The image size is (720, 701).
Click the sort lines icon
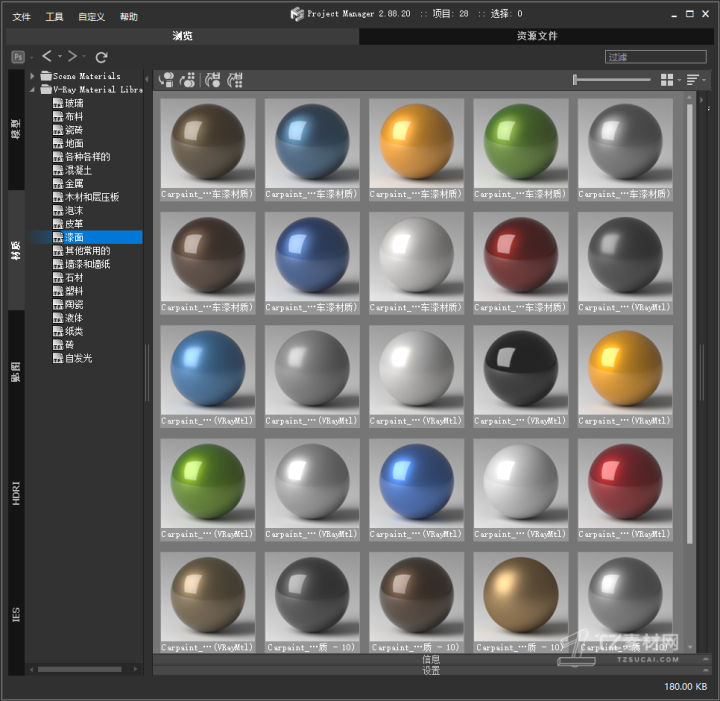(x=692, y=80)
